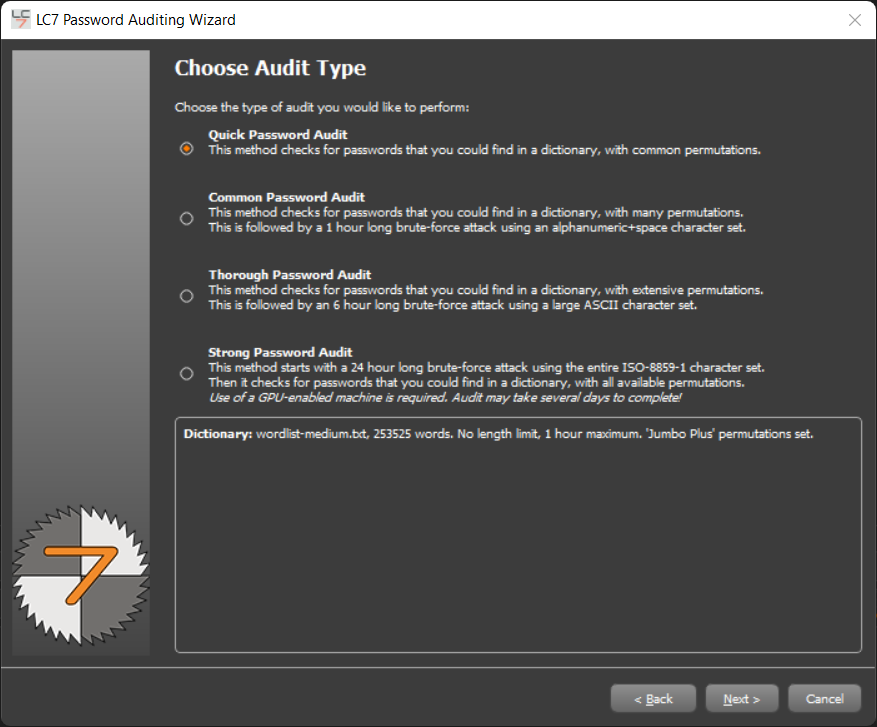This screenshot has width=877, height=727.
Task: Click the 'LC7 Password Auditing Wizard' window title
Action: coord(136,20)
